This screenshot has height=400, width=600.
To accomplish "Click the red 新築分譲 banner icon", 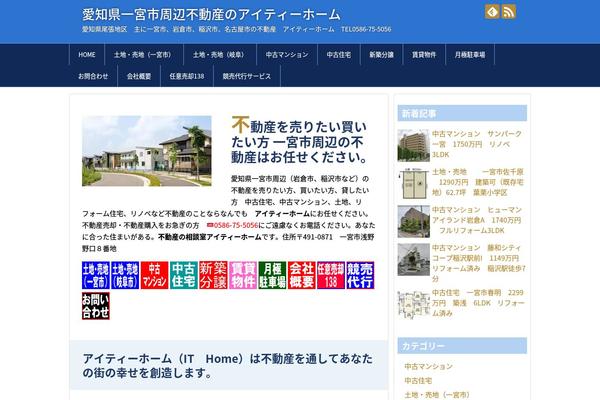I will click(213, 275).
